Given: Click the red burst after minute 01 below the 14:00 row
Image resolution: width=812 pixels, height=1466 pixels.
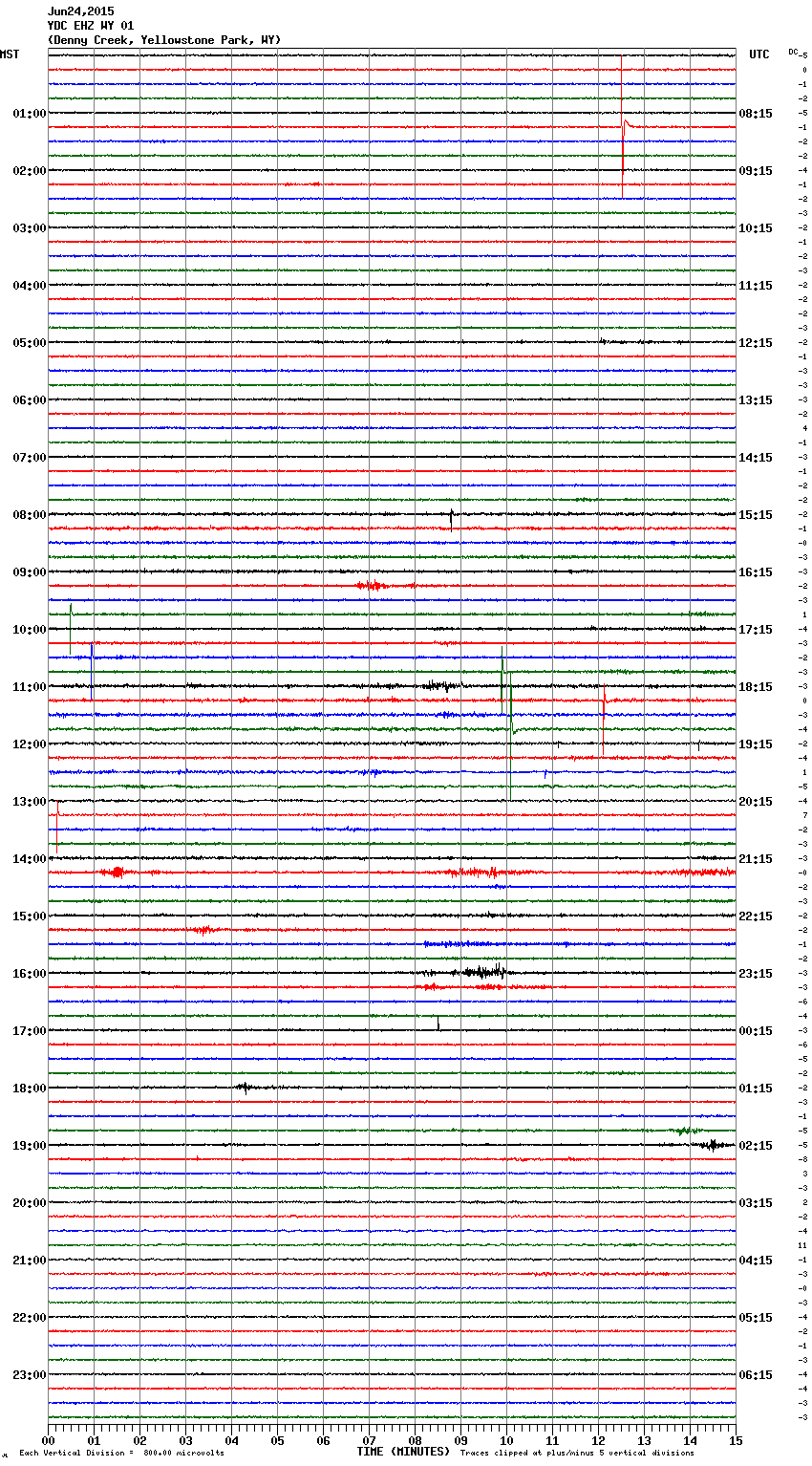Looking at the screenshot, I should point(116,872).
